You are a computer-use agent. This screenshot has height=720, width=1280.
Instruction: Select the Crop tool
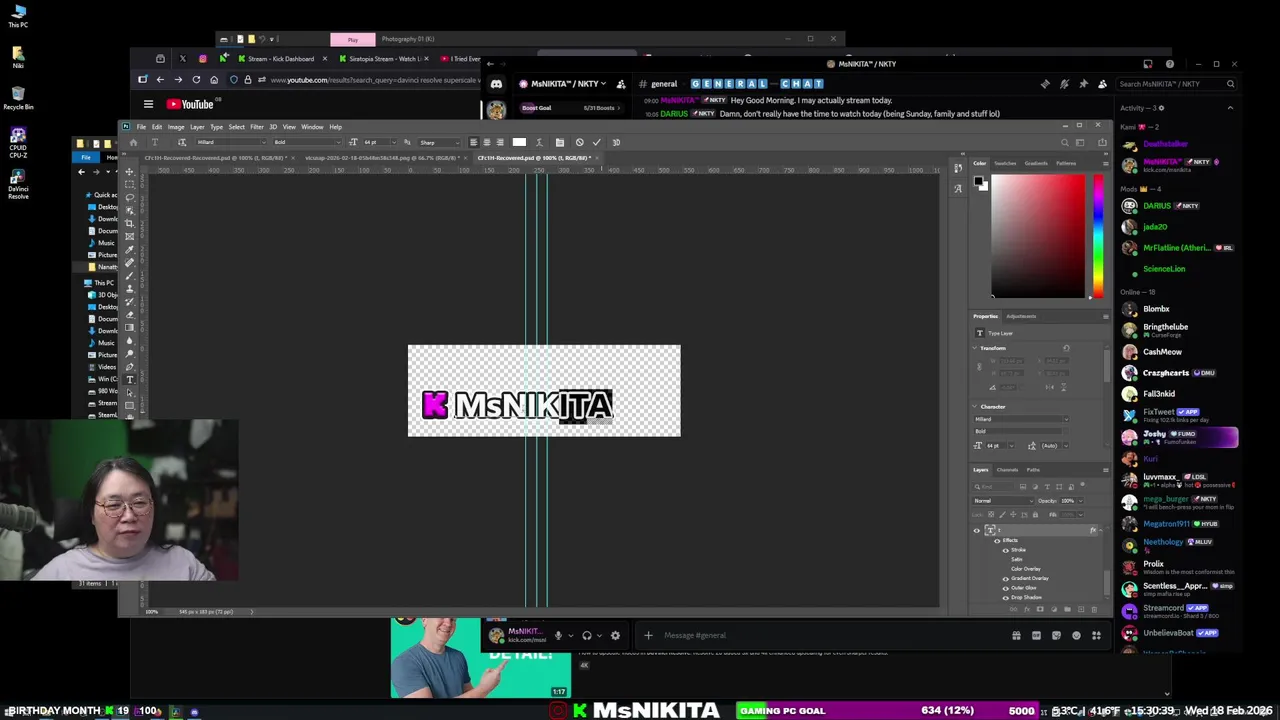(x=129, y=224)
